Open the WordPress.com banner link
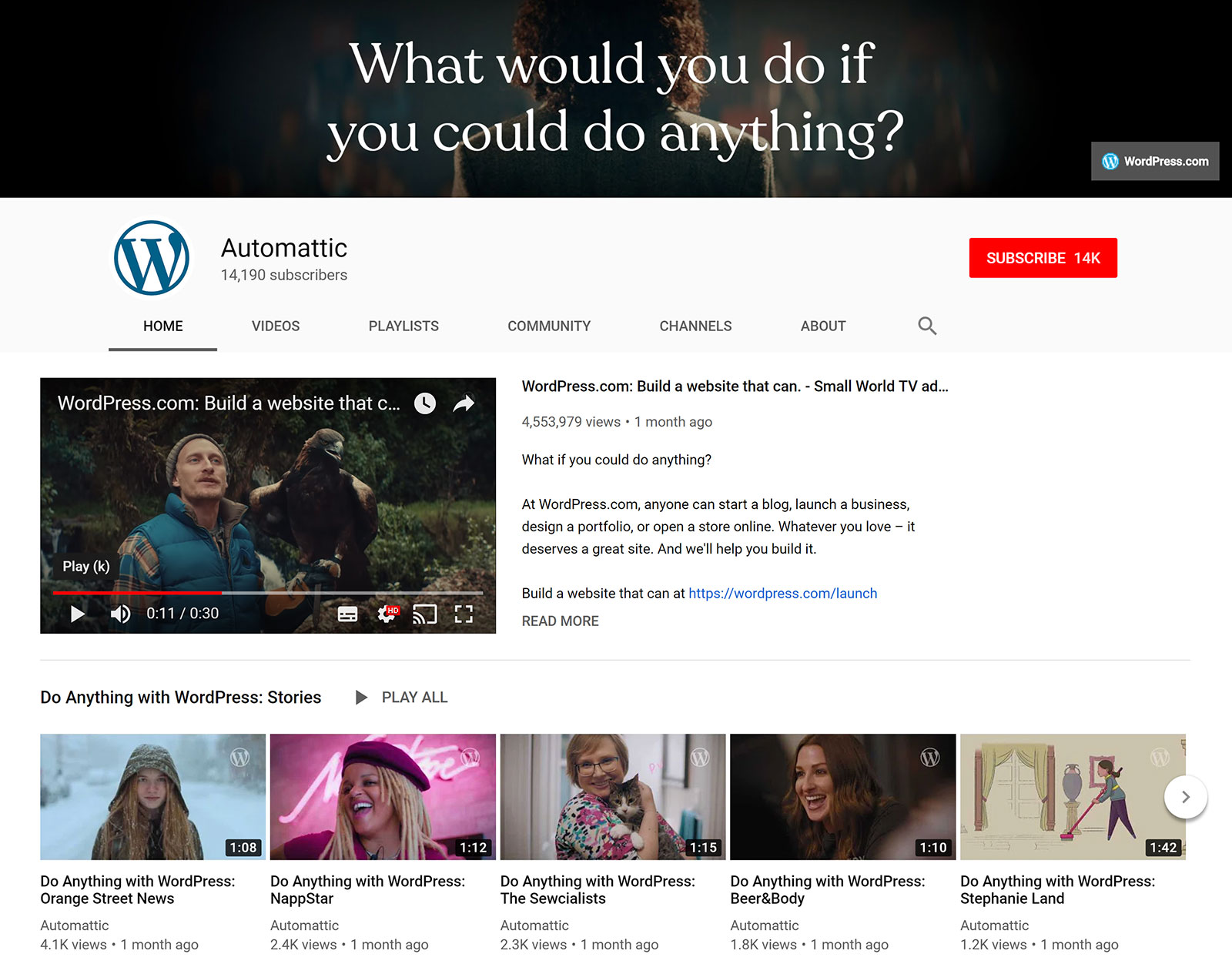Viewport: 1232px width, 974px height. coord(1155,161)
